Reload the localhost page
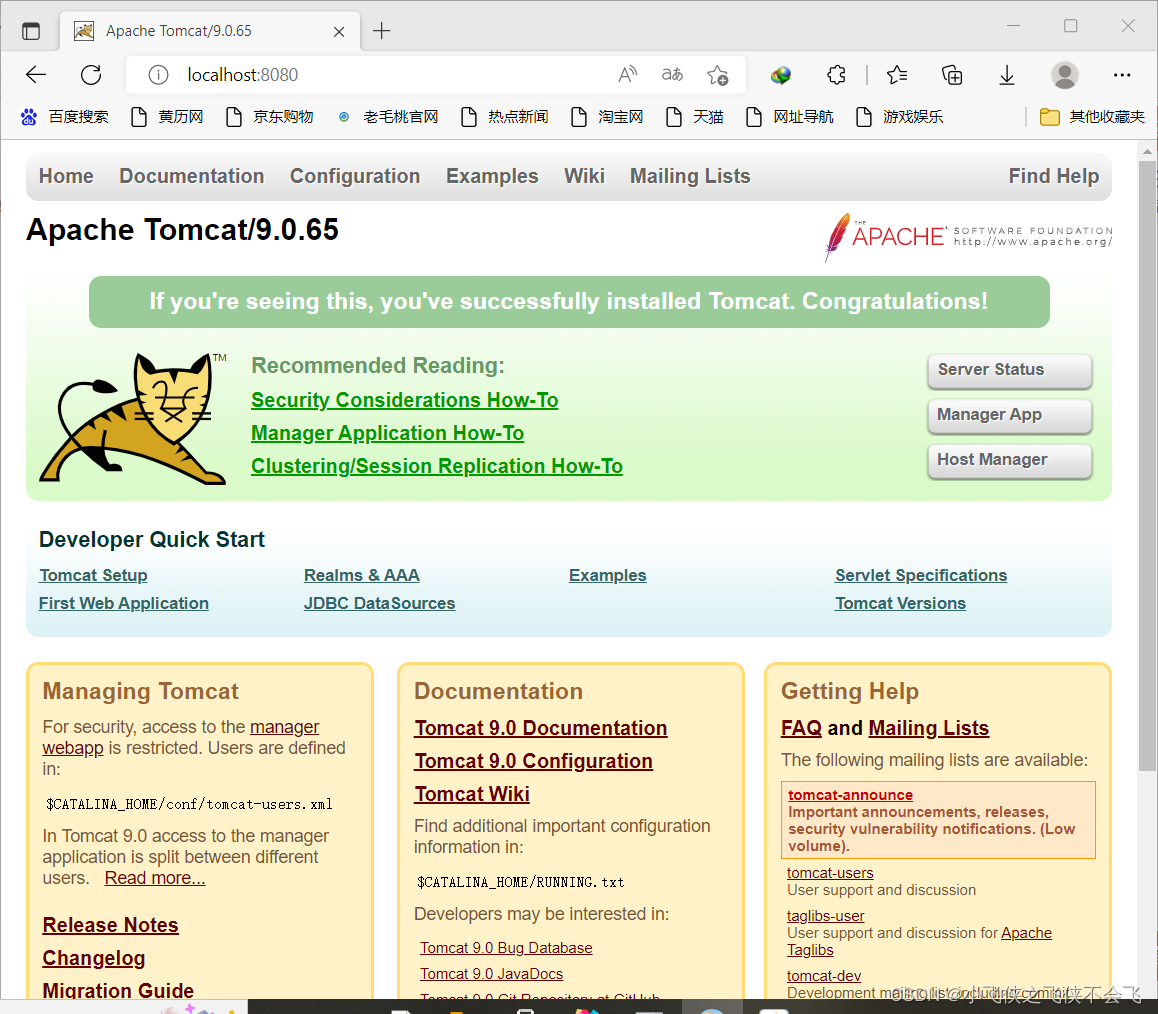The height and width of the screenshot is (1014, 1158). 91,75
